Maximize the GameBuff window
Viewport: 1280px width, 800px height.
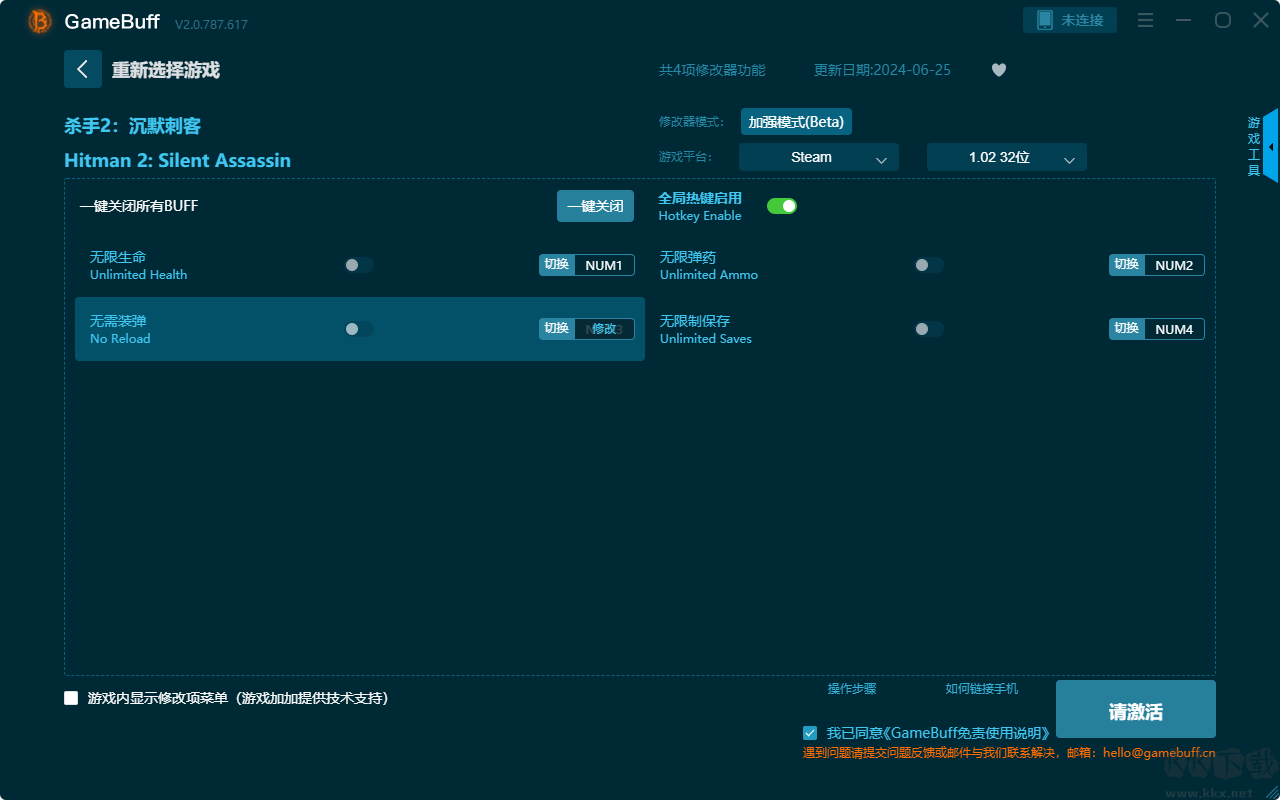point(1222,21)
